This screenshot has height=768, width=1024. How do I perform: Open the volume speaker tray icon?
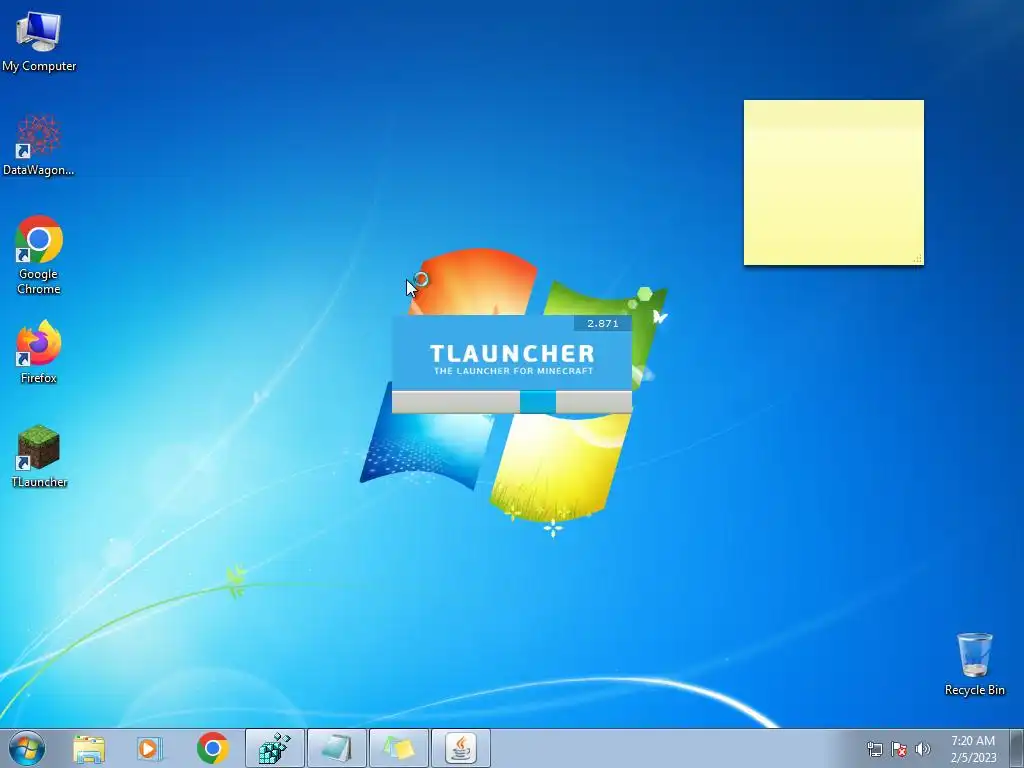tap(922, 749)
